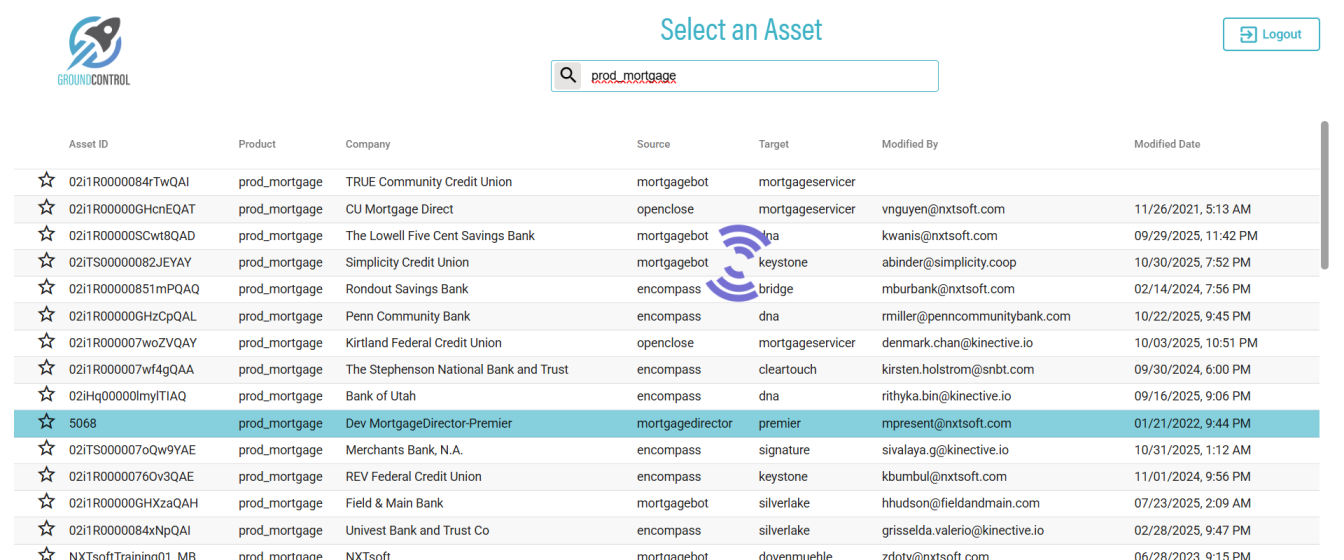Image resolution: width=1344 pixels, height=560 pixels.
Task: Click the signature target cell
Action: tap(784, 450)
